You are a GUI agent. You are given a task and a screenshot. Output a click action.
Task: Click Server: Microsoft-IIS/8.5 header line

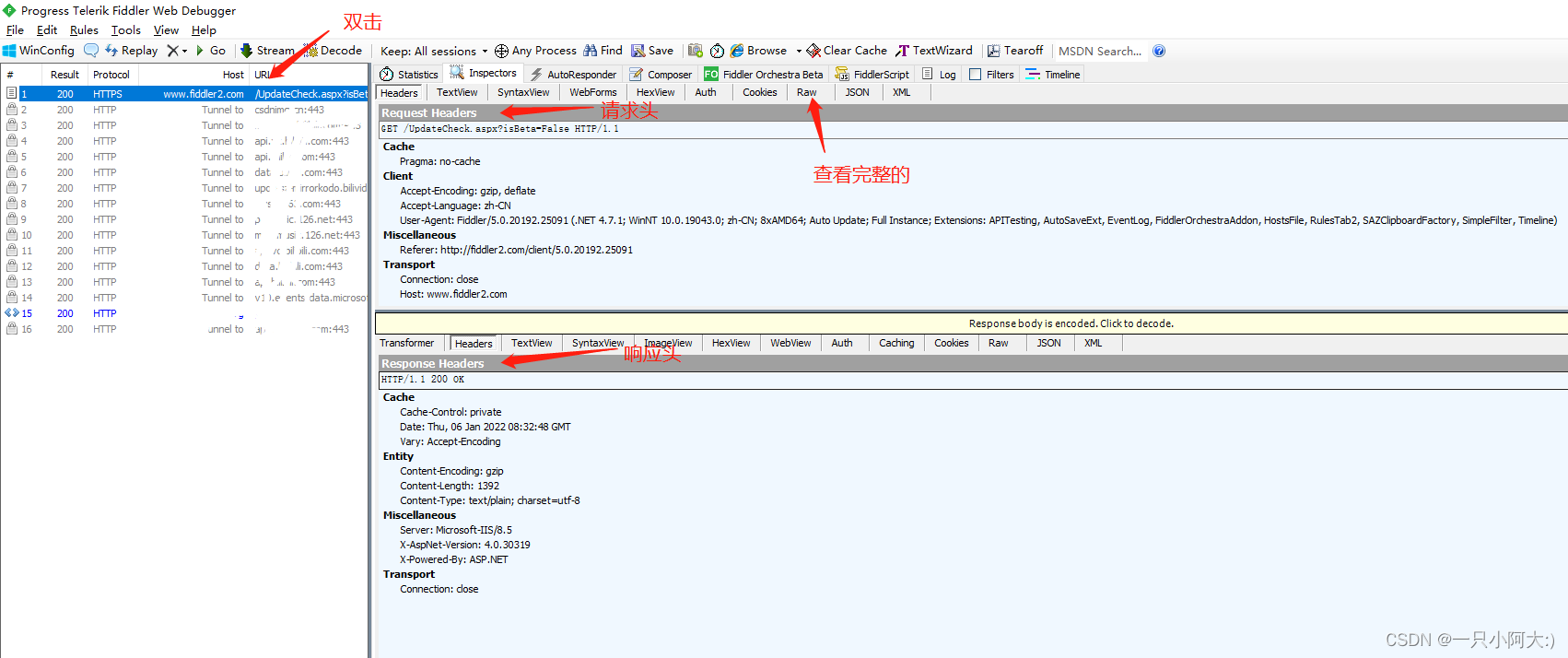pos(456,530)
